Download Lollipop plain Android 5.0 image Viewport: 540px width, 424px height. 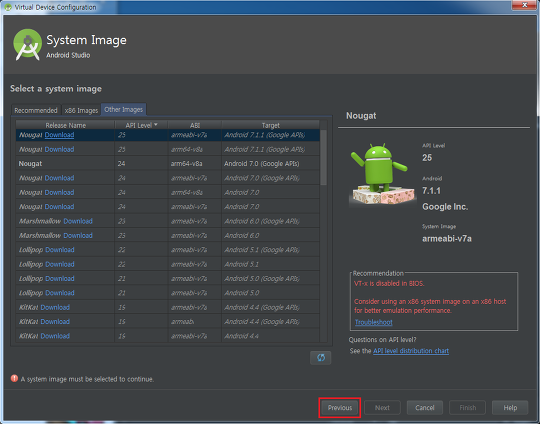tap(60, 293)
